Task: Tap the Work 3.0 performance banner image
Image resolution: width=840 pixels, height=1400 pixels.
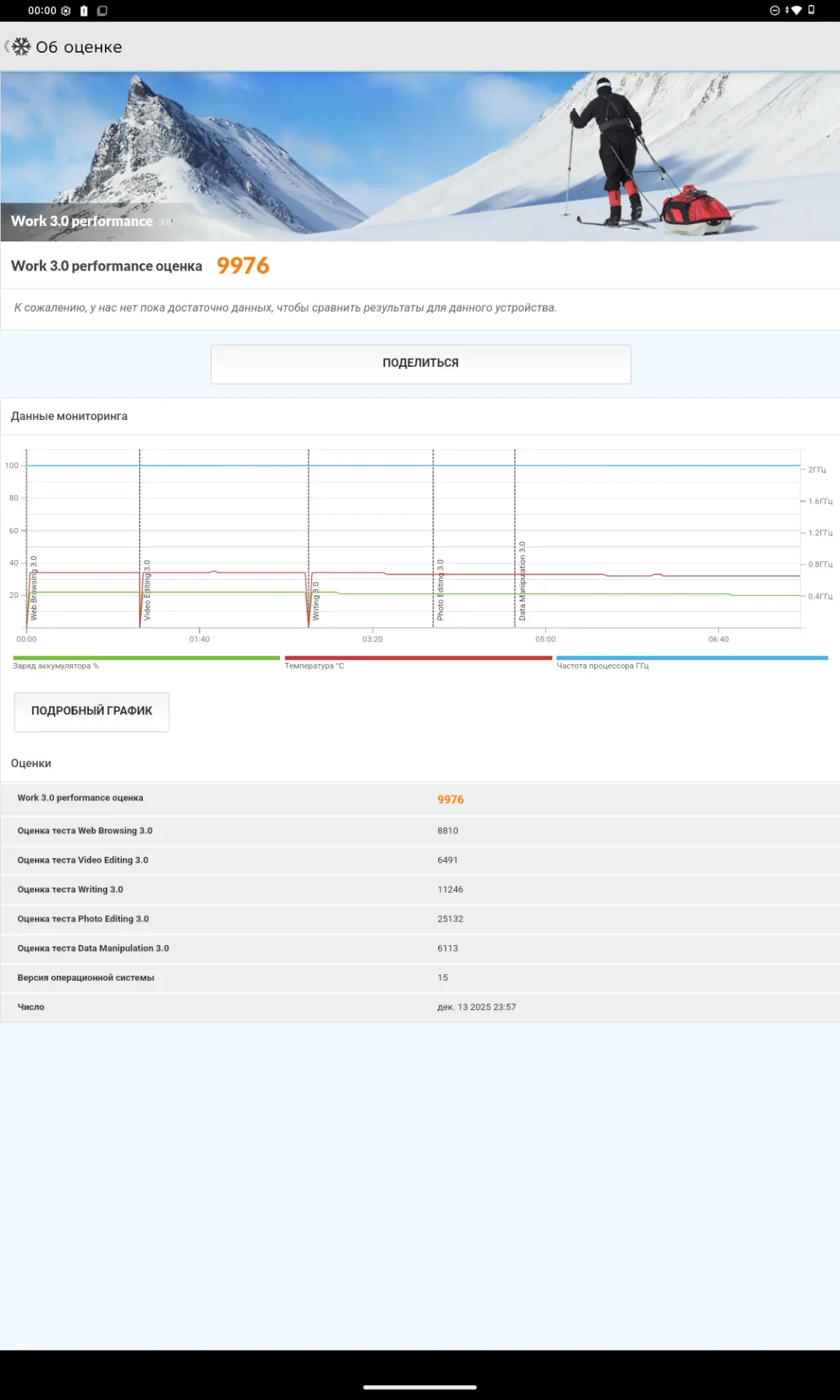Action: 420,156
